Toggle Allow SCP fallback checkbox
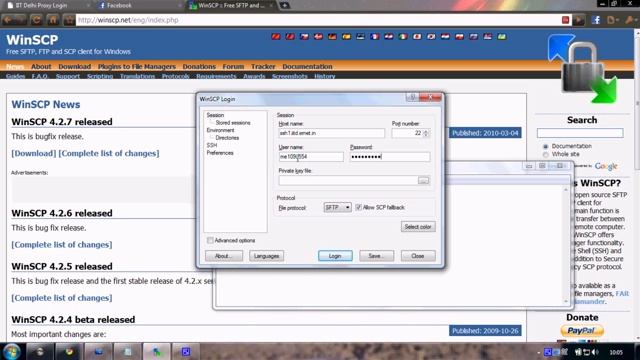The image size is (640, 360). [x=358, y=207]
